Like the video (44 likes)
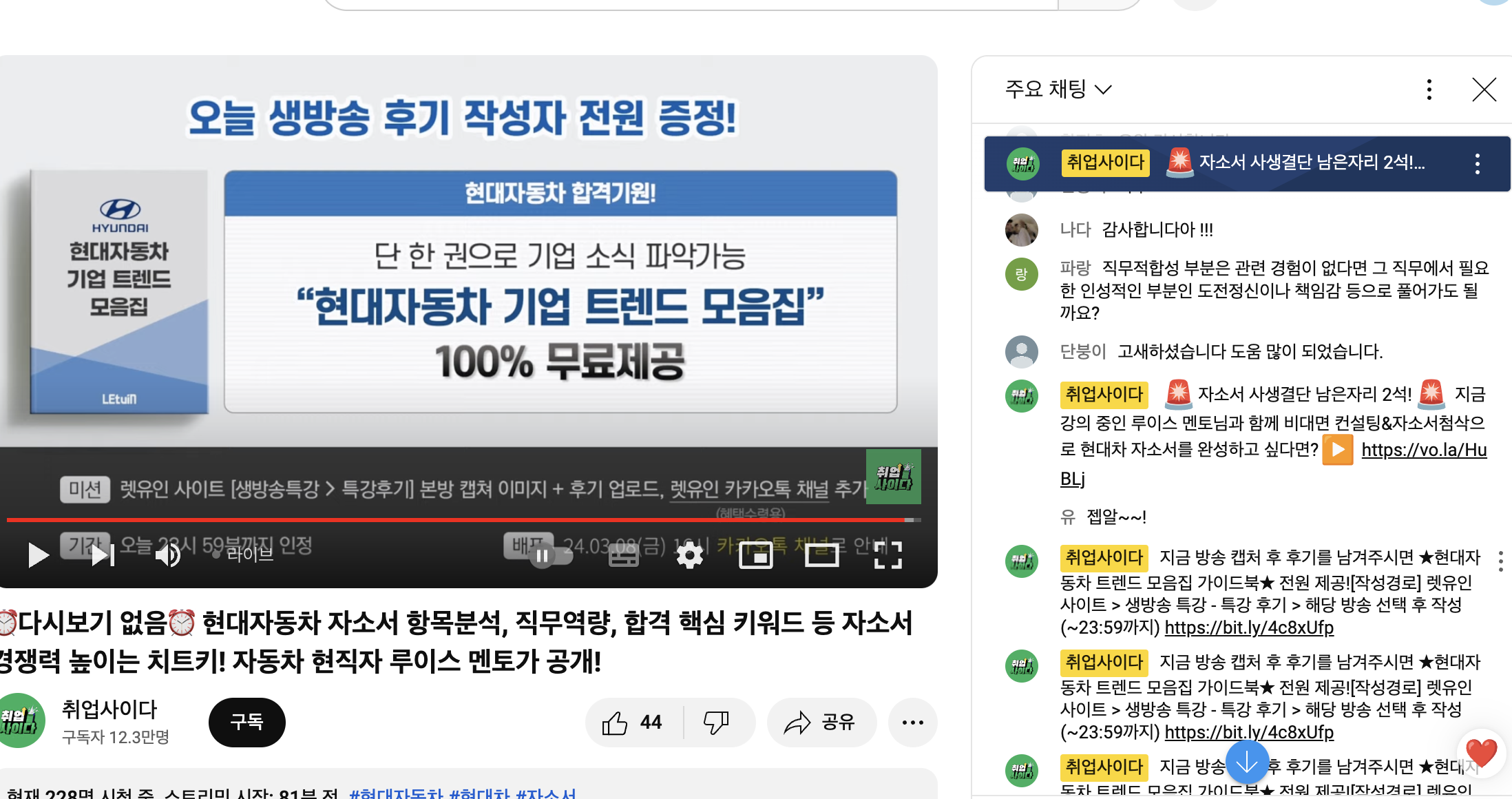The width and height of the screenshot is (1512, 799). click(633, 722)
